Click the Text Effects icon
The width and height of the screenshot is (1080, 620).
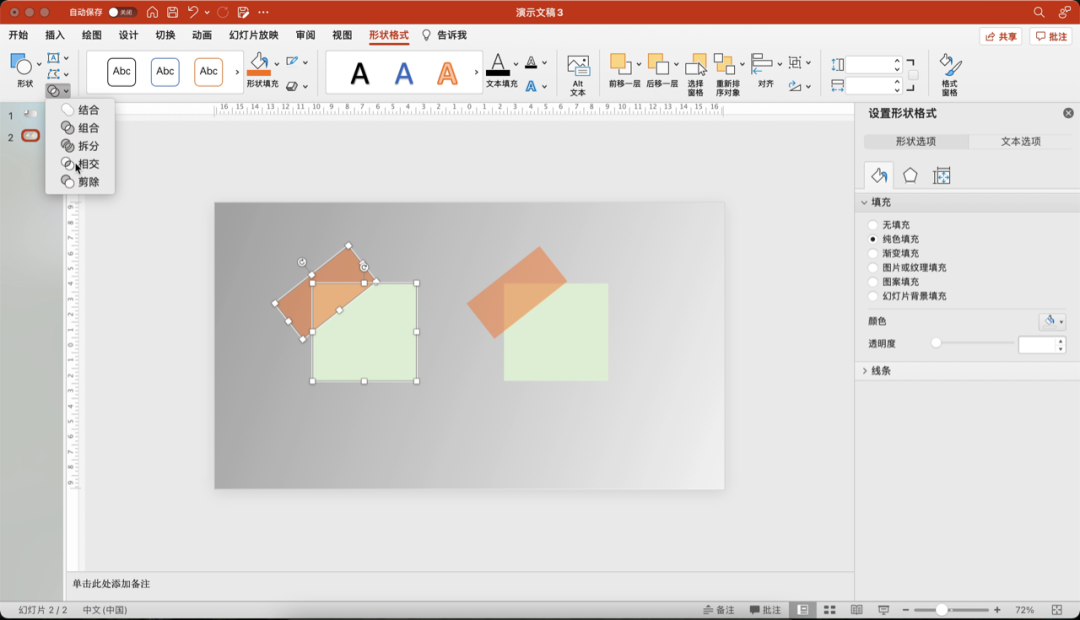tap(531, 86)
